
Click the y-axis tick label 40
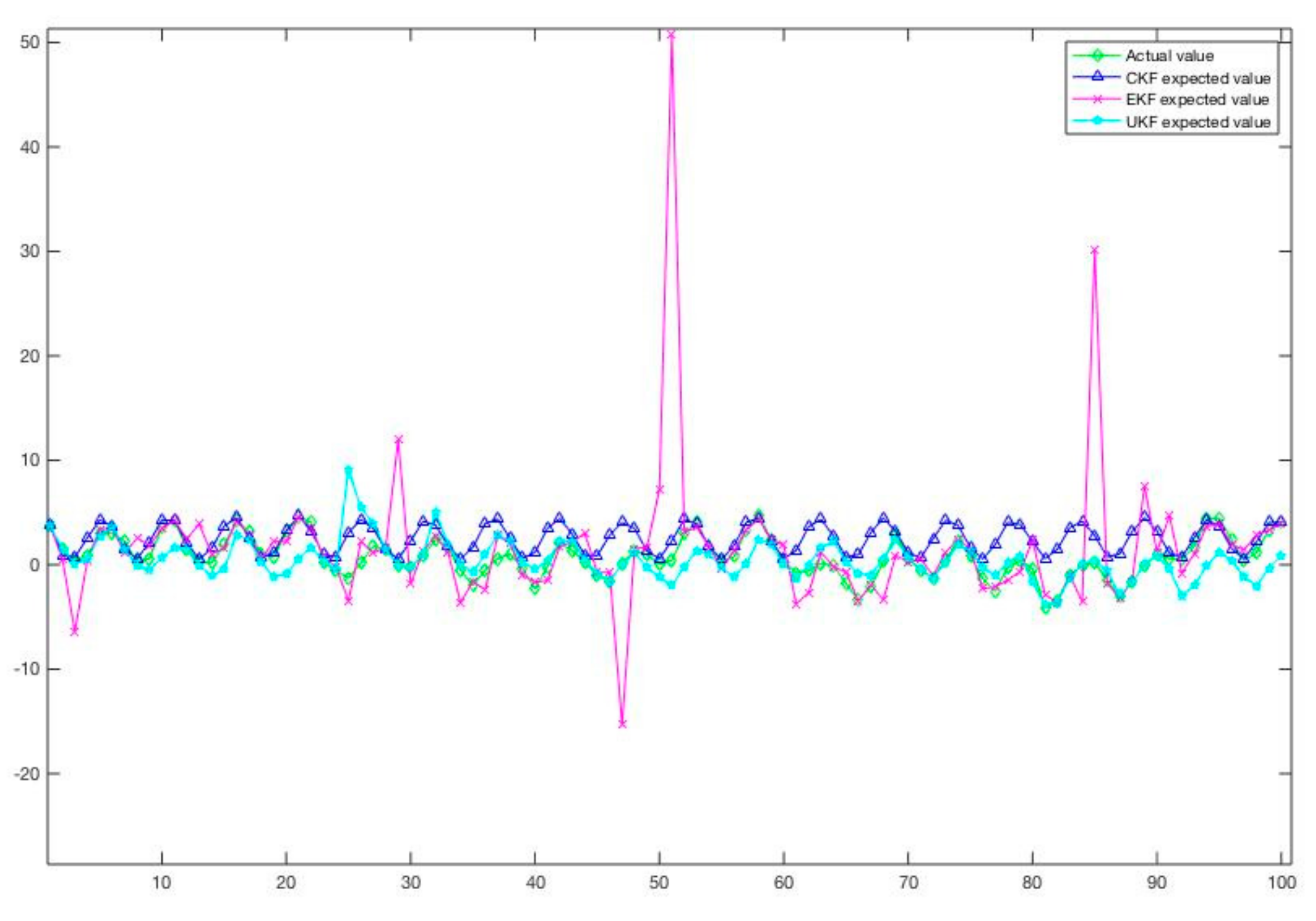pos(29,147)
